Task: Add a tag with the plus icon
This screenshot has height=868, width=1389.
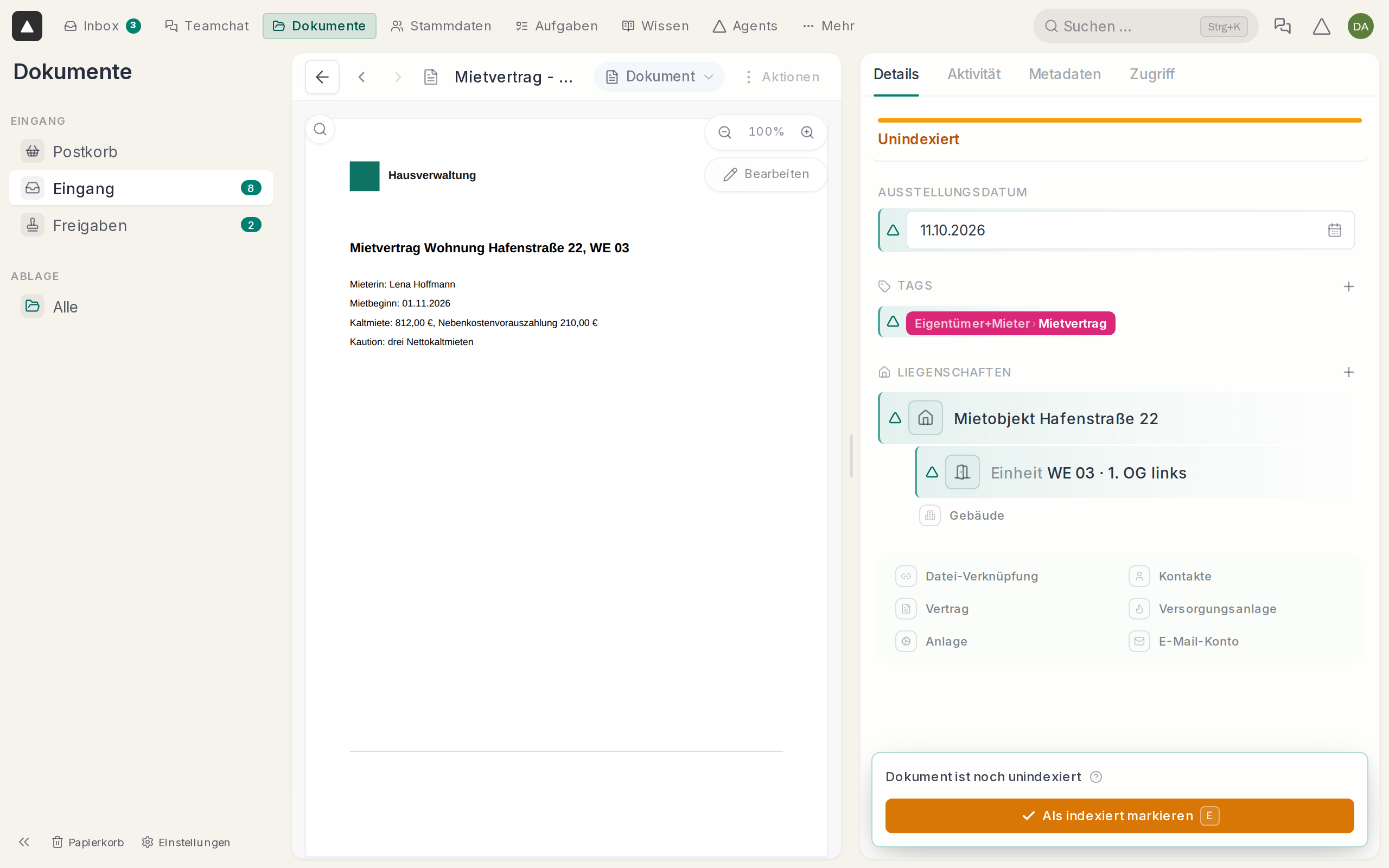Action: click(1349, 286)
